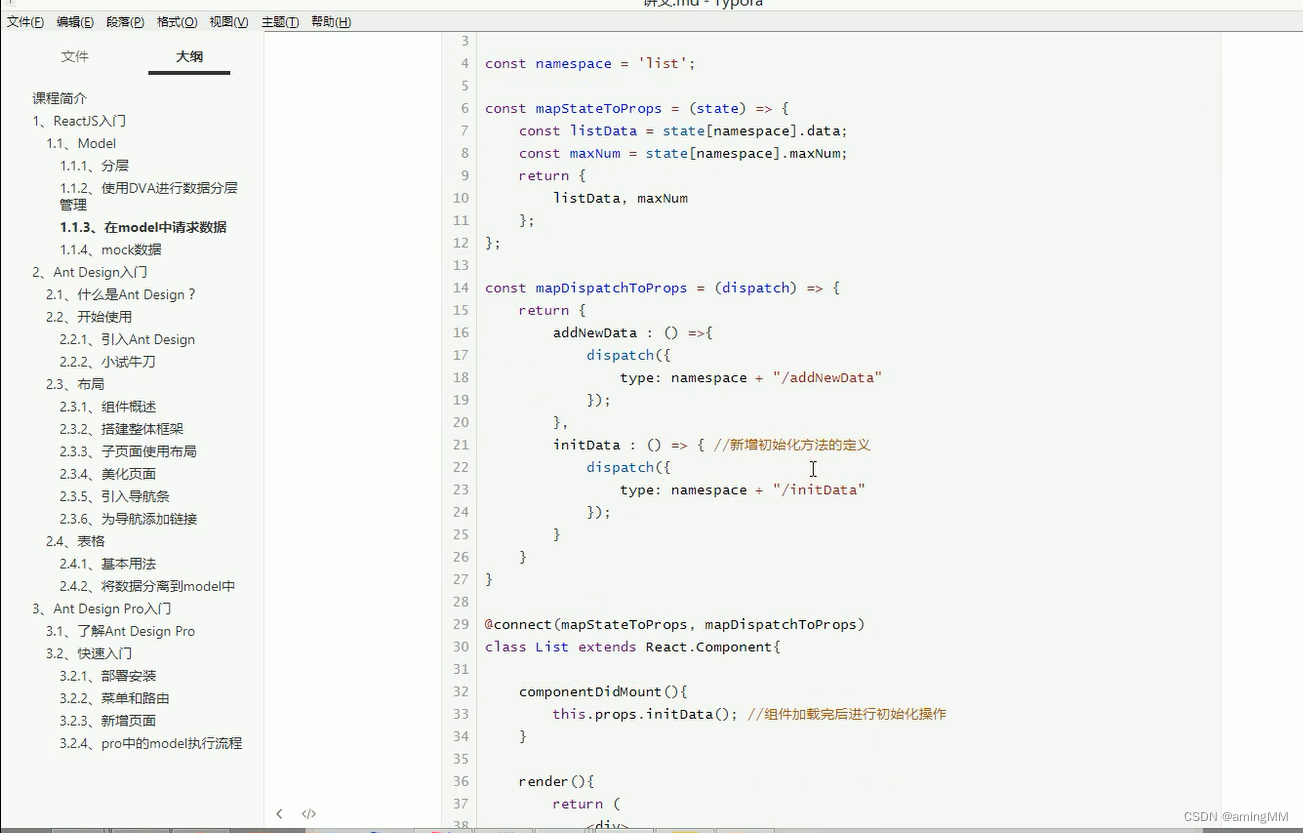The width and height of the screenshot is (1303, 833).
Task: Open the 格式(O) menu
Action: pyautogui.click(x=177, y=22)
